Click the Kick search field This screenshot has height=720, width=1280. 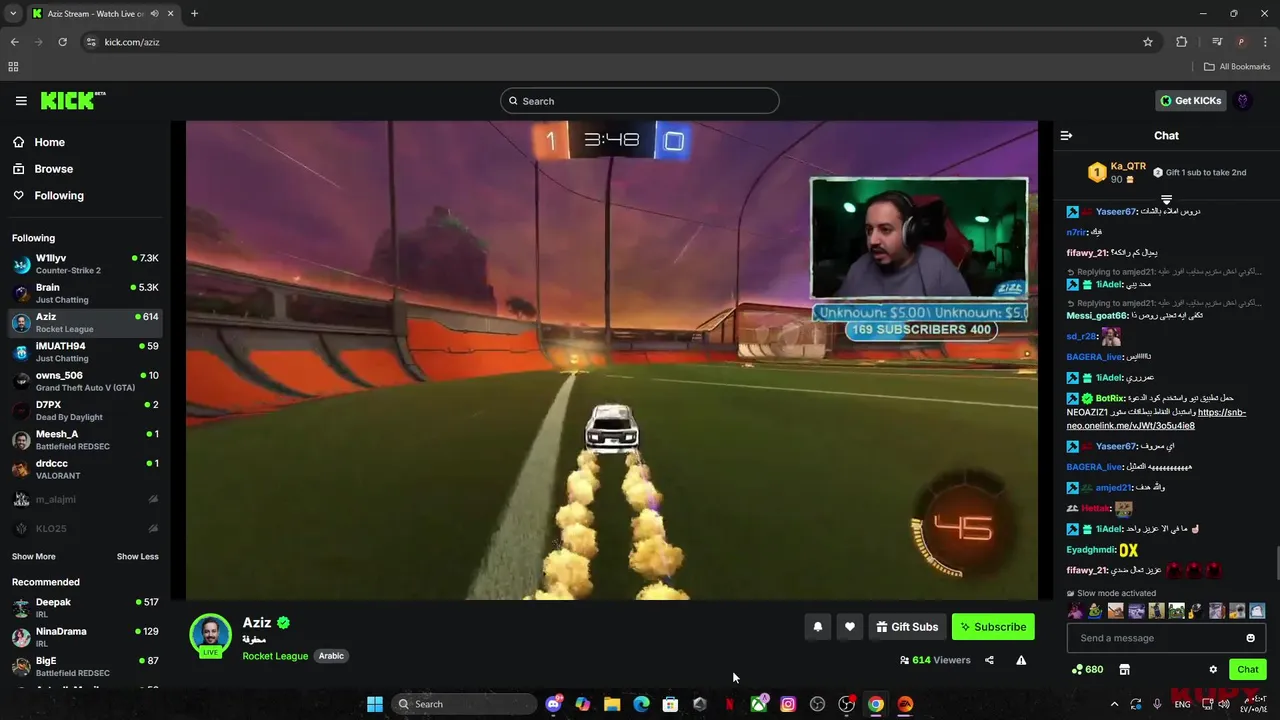[x=639, y=101]
